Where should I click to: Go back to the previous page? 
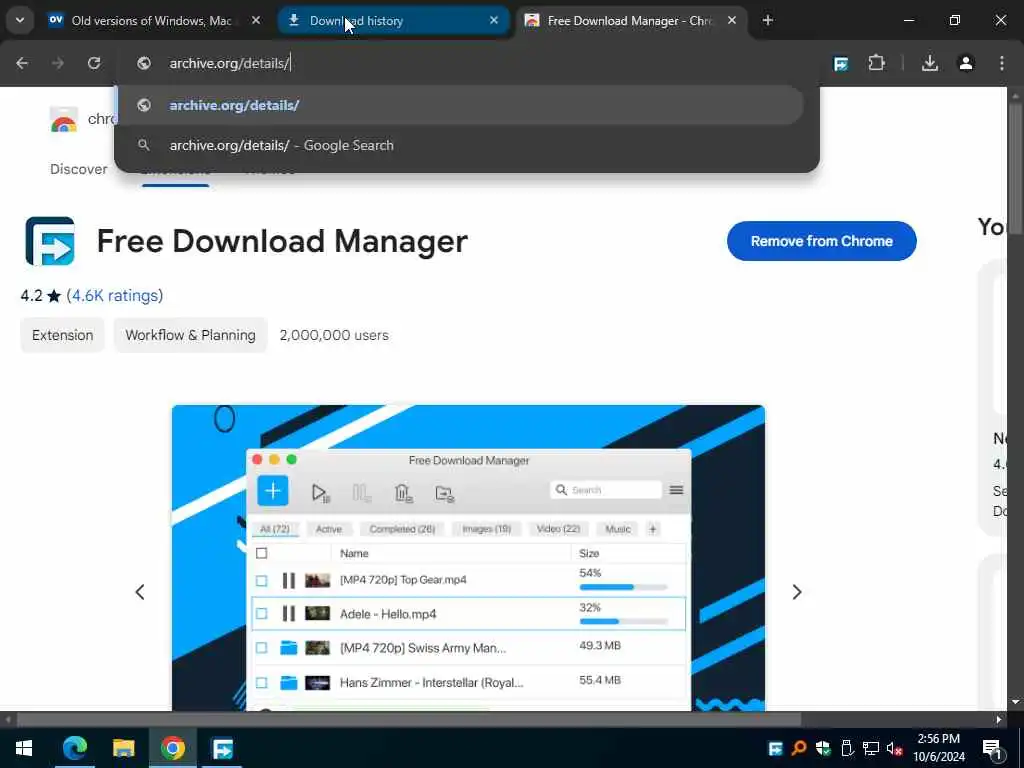click(22, 63)
